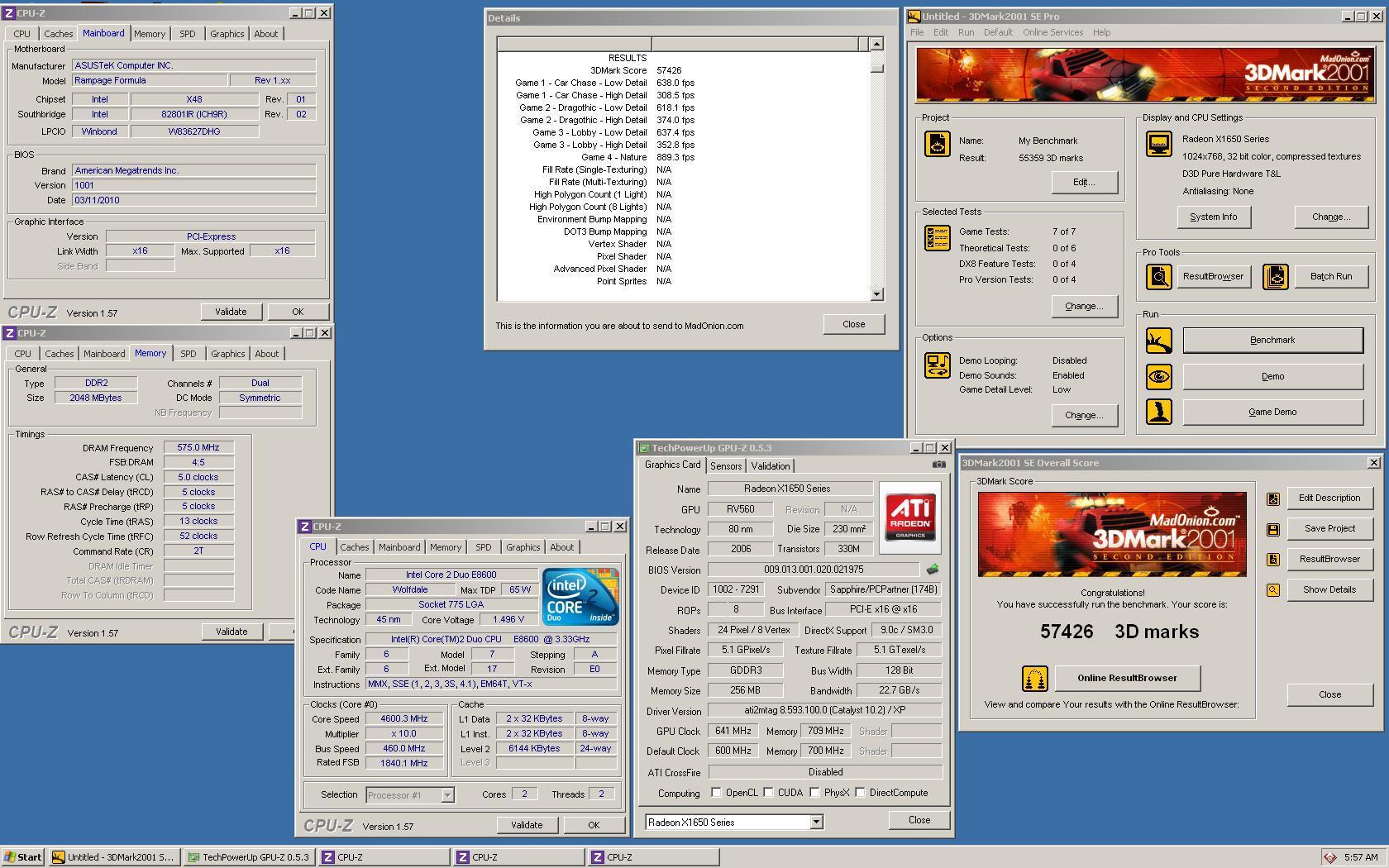Click the Game Demo joystick icon
This screenshot has height=868, width=1389.
point(1158,412)
